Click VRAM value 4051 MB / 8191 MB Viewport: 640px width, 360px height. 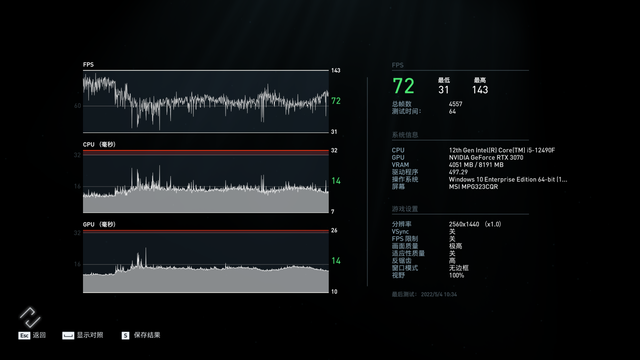pos(476,165)
